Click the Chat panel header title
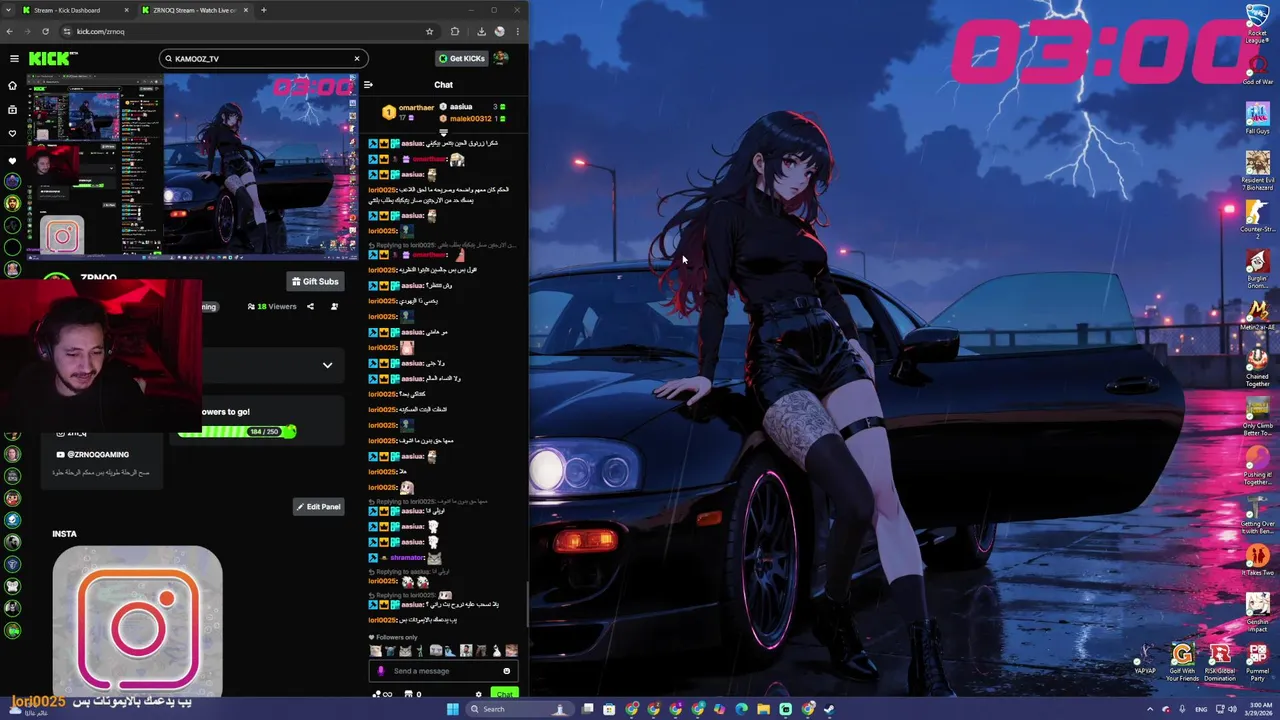Screen dimensions: 1280x720 click(x=443, y=85)
